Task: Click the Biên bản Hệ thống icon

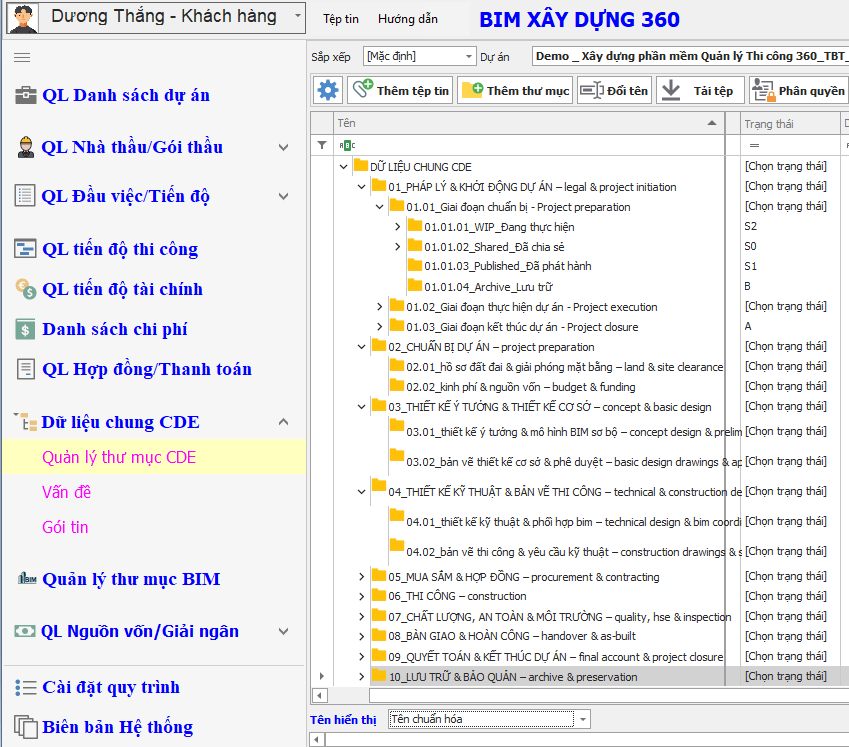Action: point(25,727)
